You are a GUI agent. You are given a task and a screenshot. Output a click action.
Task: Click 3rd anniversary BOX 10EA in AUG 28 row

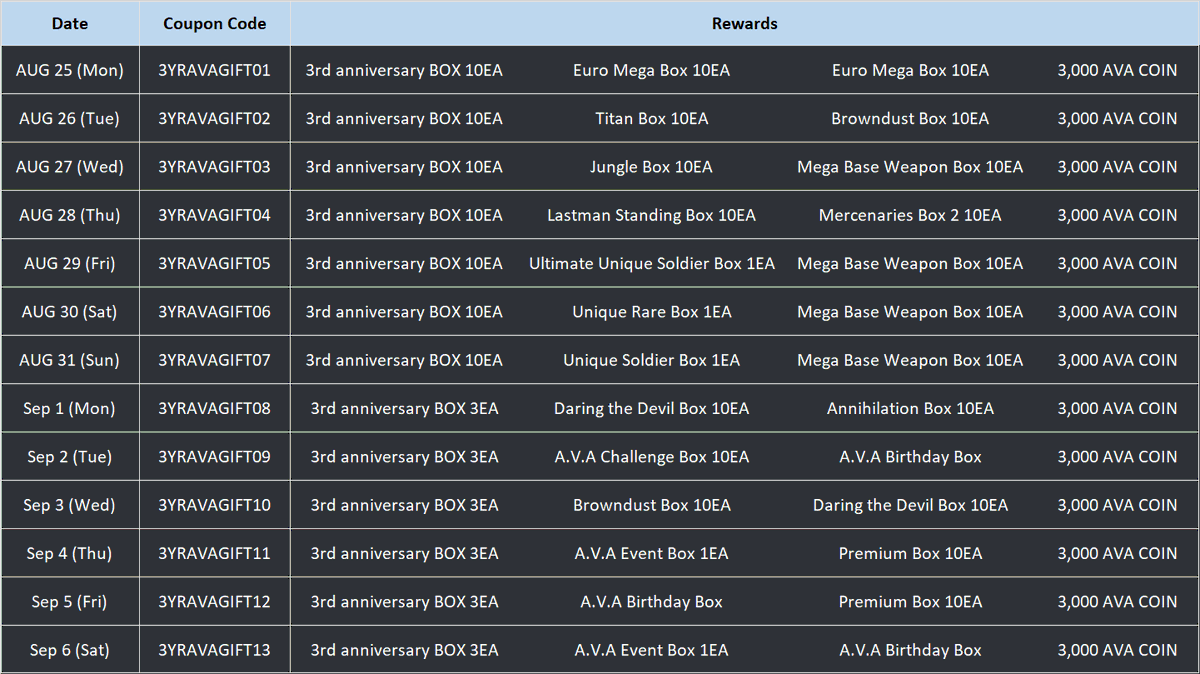tap(404, 215)
